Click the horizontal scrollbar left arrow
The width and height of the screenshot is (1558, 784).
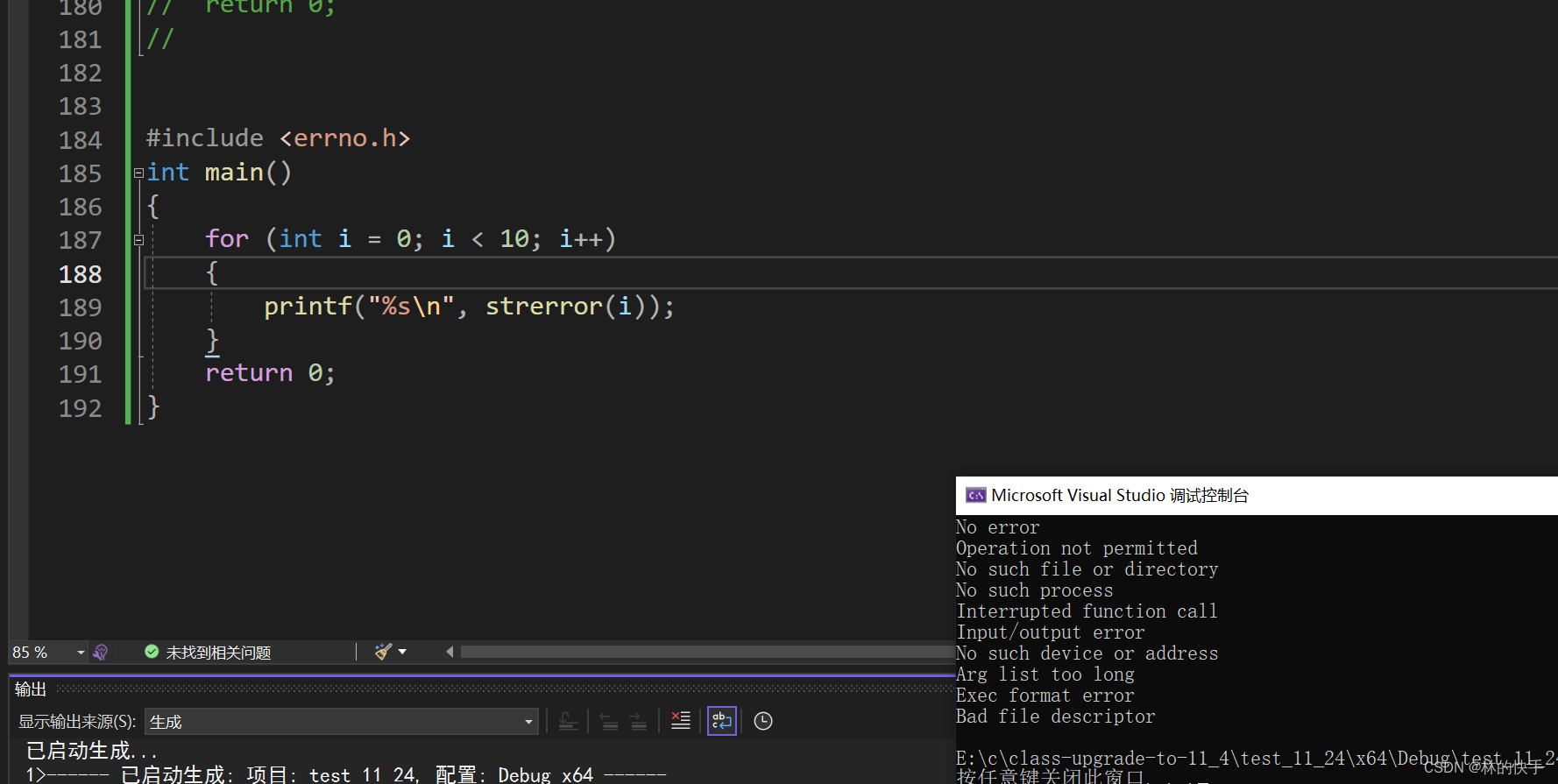[x=450, y=652]
